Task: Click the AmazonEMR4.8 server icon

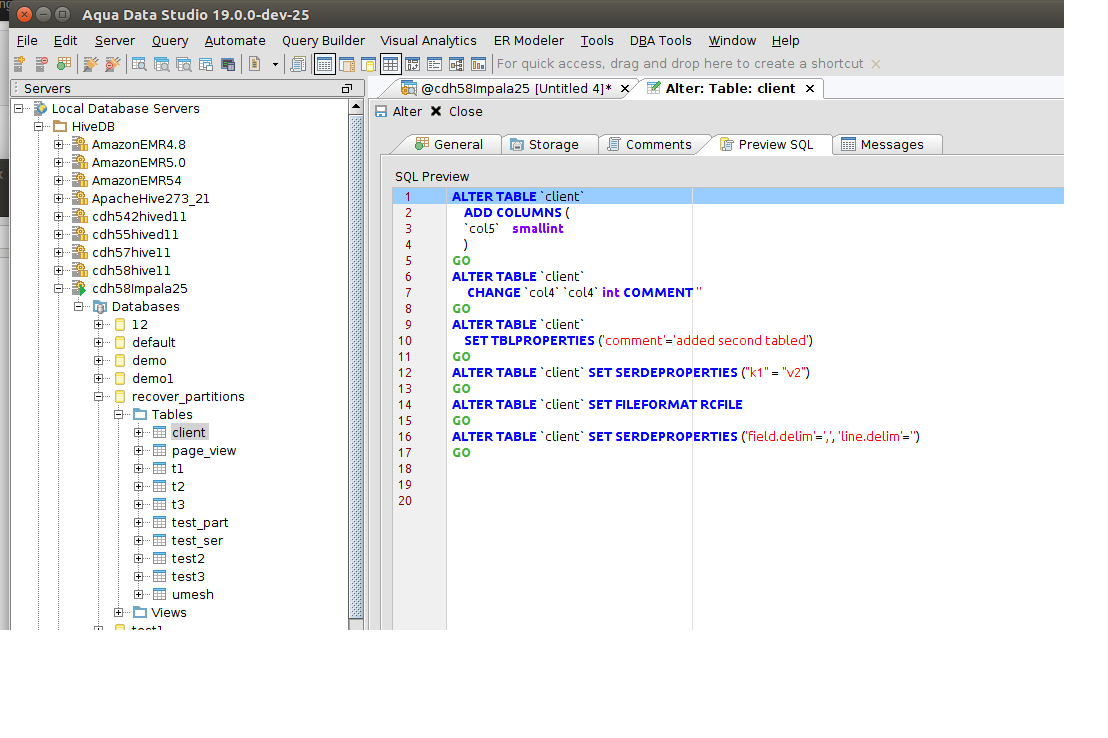Action: (80, 144)
